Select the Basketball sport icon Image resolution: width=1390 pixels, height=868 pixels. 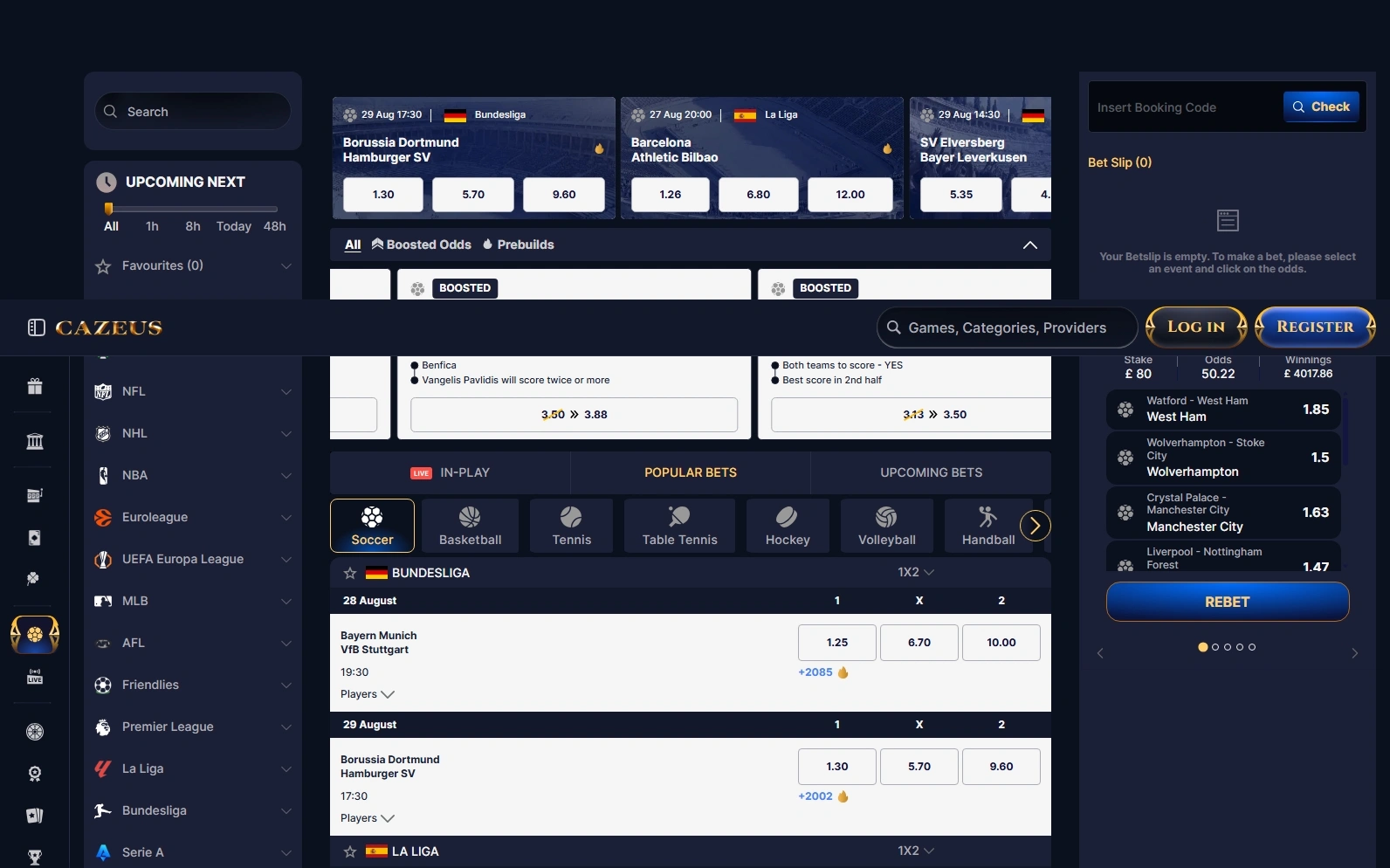tap(470, 526)
